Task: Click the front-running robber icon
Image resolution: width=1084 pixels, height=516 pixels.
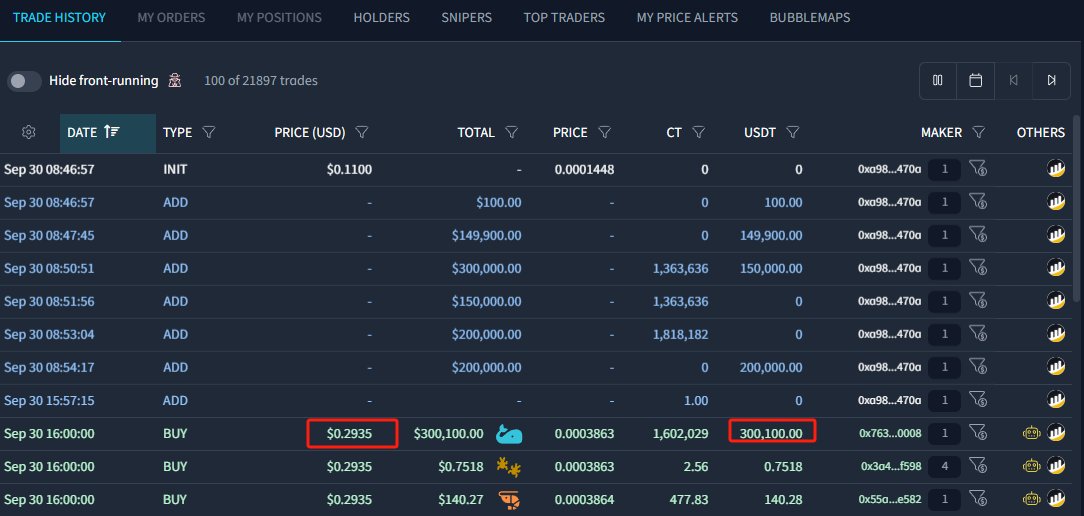Action: click(x=175, y=81)
